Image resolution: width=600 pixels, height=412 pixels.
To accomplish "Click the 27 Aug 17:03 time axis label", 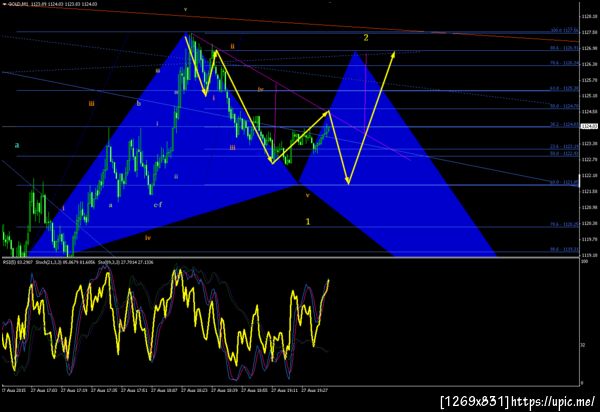I will 44,391.
